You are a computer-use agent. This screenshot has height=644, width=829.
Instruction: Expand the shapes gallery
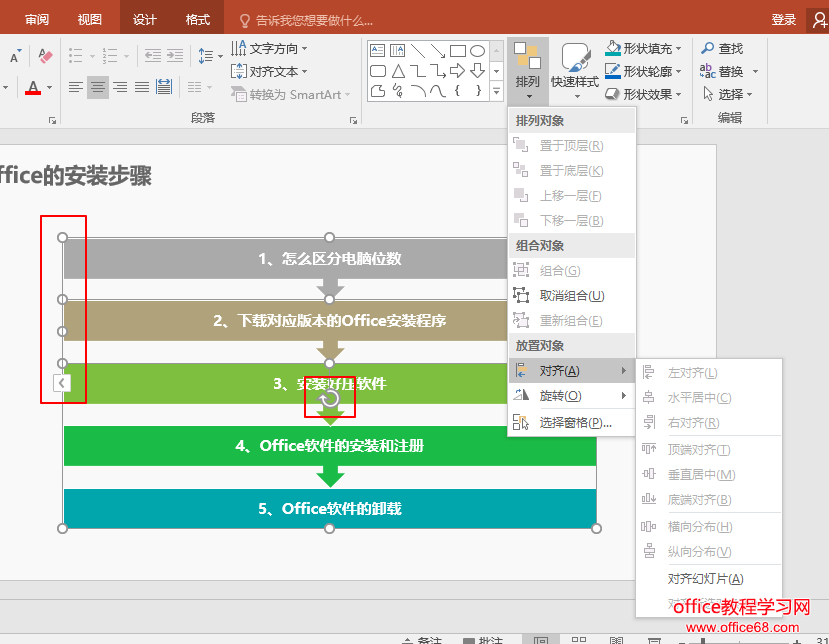496,91
